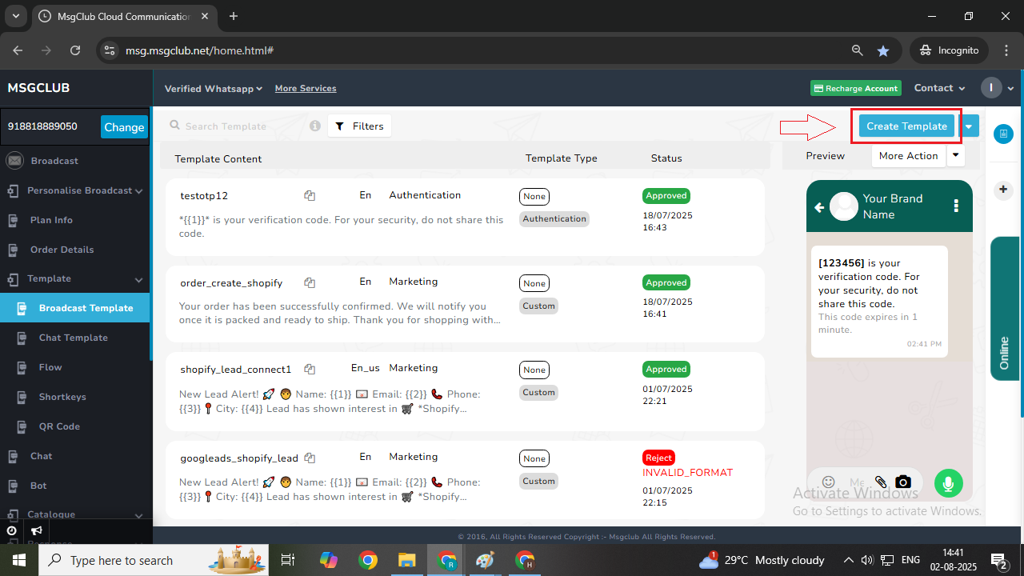Open the emoji picker in preview

pyautogui.click(x=828, y=482)
